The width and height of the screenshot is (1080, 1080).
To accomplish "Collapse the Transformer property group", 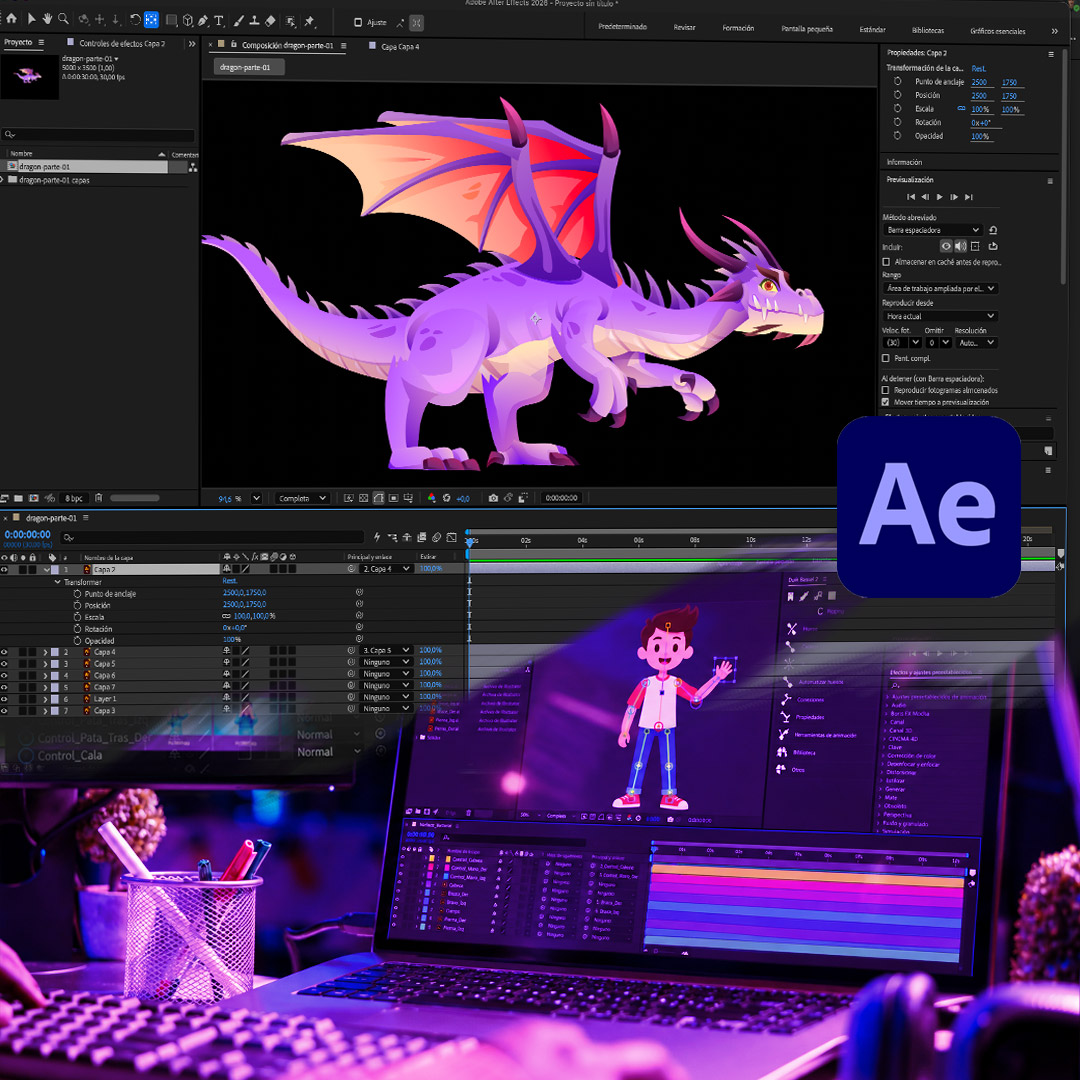I will click(x=57, y=582).
